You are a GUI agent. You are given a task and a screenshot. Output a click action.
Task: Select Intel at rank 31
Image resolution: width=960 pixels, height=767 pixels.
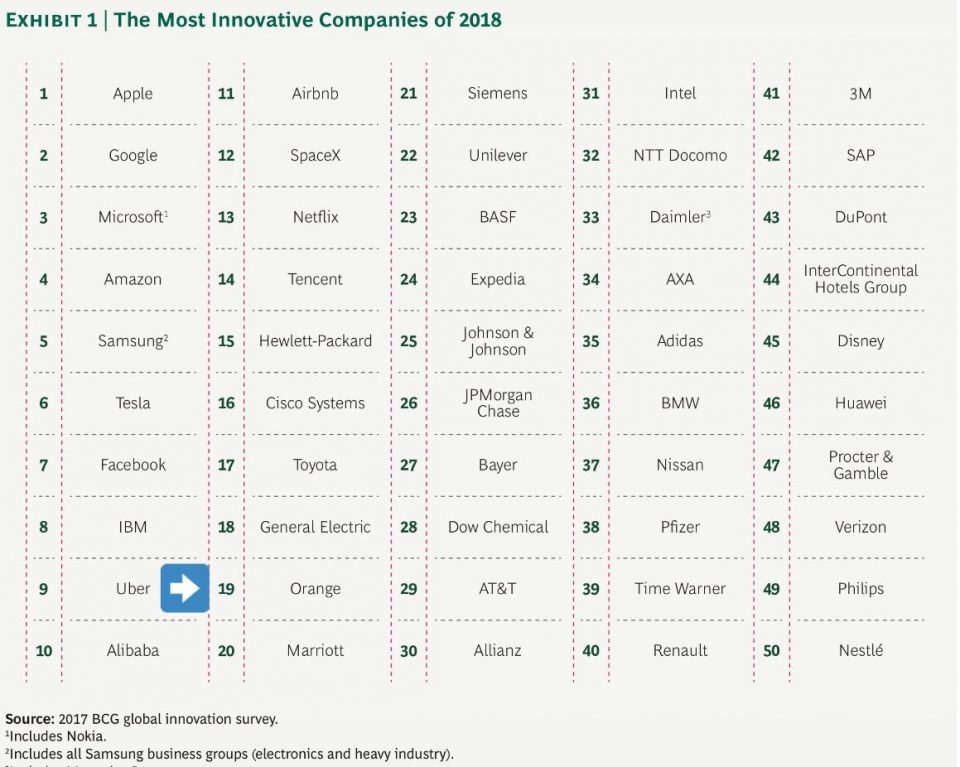coord(680,94)
